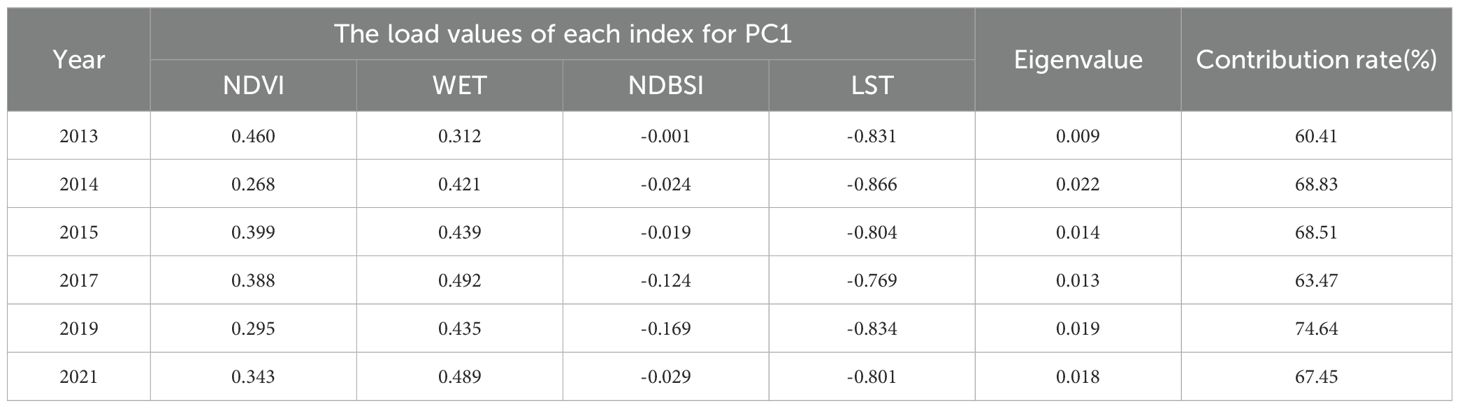Click the WET column header

click(x=460, y=86)
